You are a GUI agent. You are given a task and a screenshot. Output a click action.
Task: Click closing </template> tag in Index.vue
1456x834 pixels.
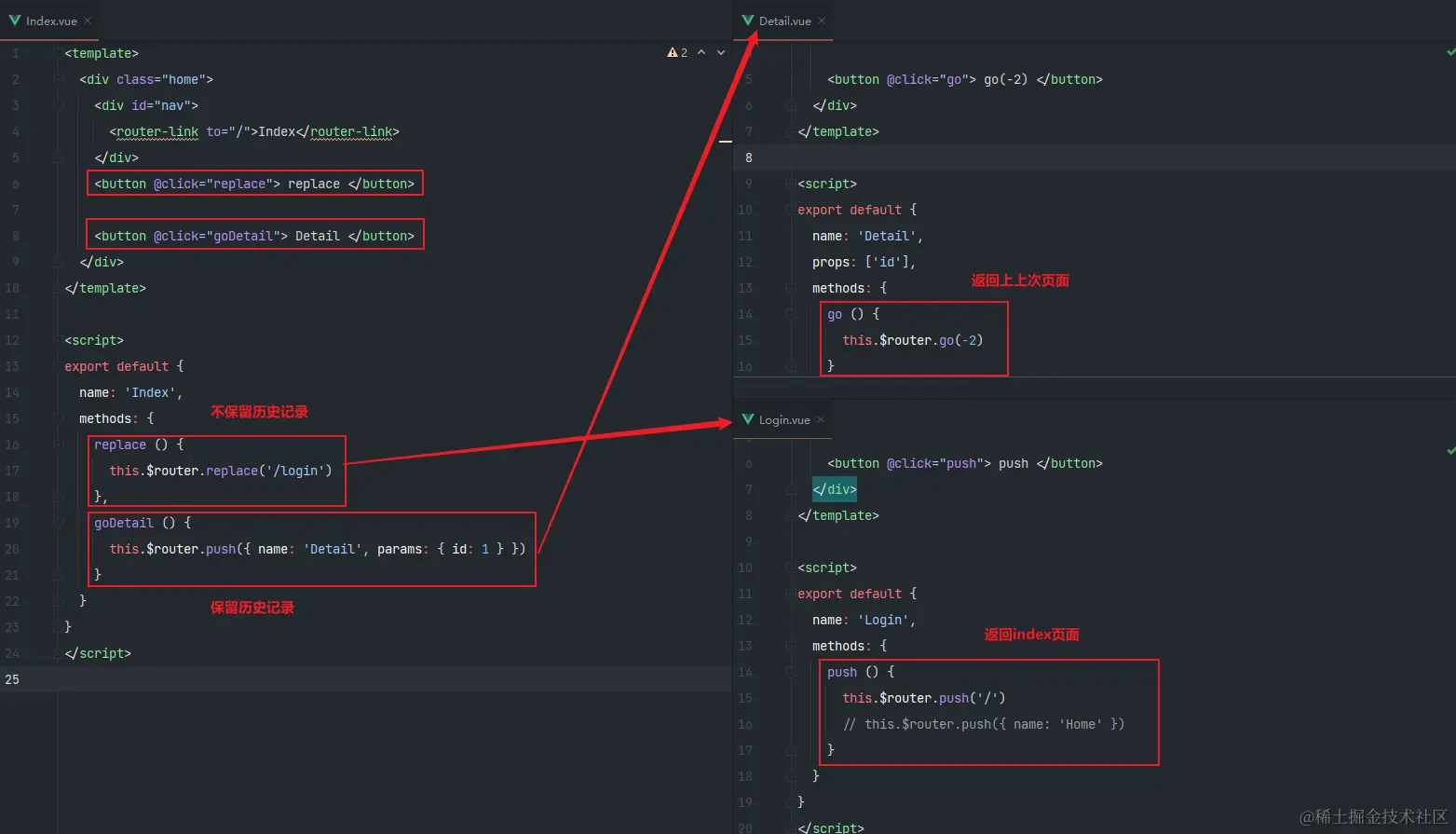105,288
